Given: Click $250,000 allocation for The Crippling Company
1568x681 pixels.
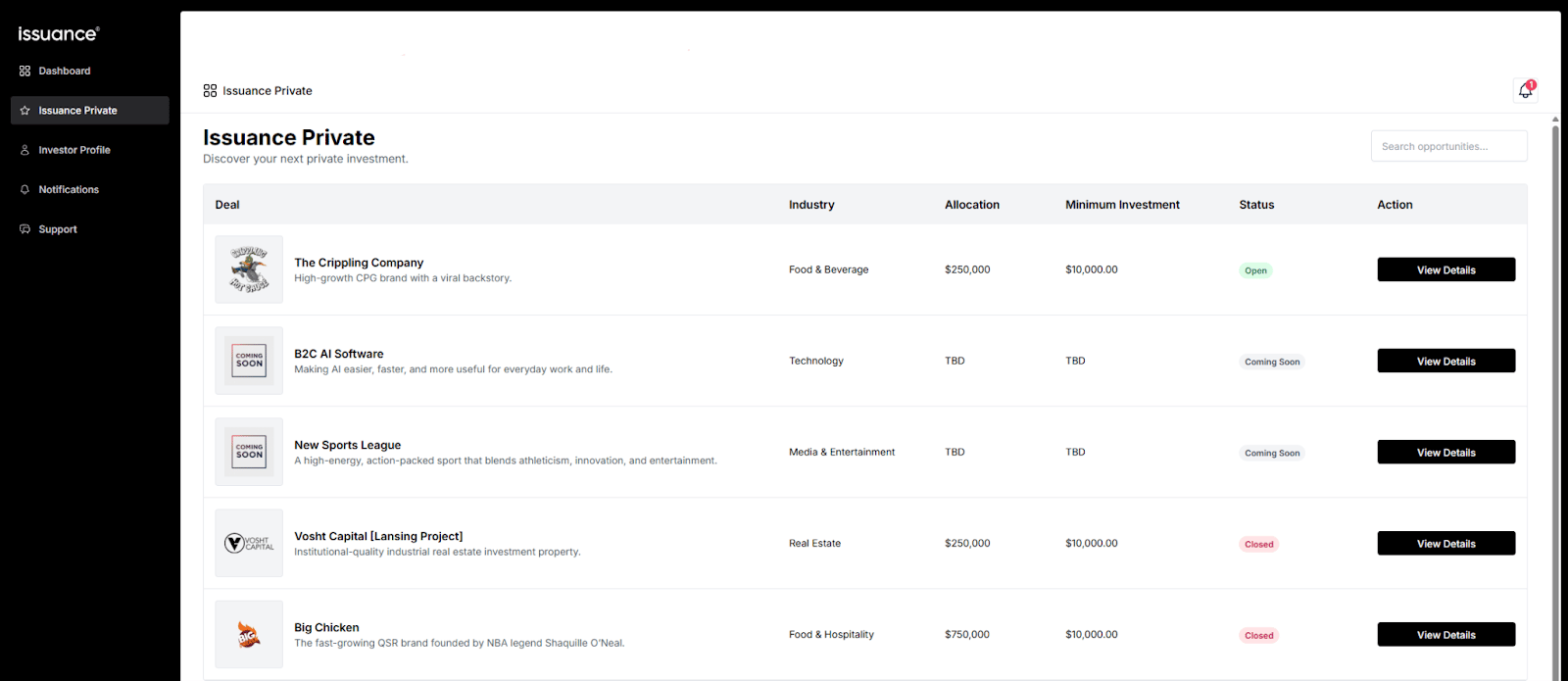Looking at the screenshot, I should 967,269.
